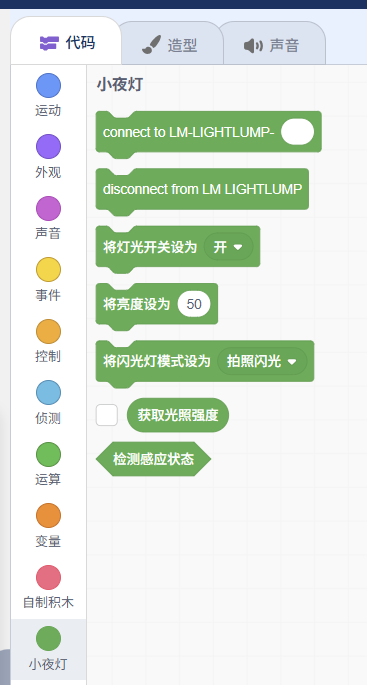The height and width of the screenshot is (685, 367).
Task: Click the disconnect from LM LIGHTLUMP block
Action: point(202,190)
